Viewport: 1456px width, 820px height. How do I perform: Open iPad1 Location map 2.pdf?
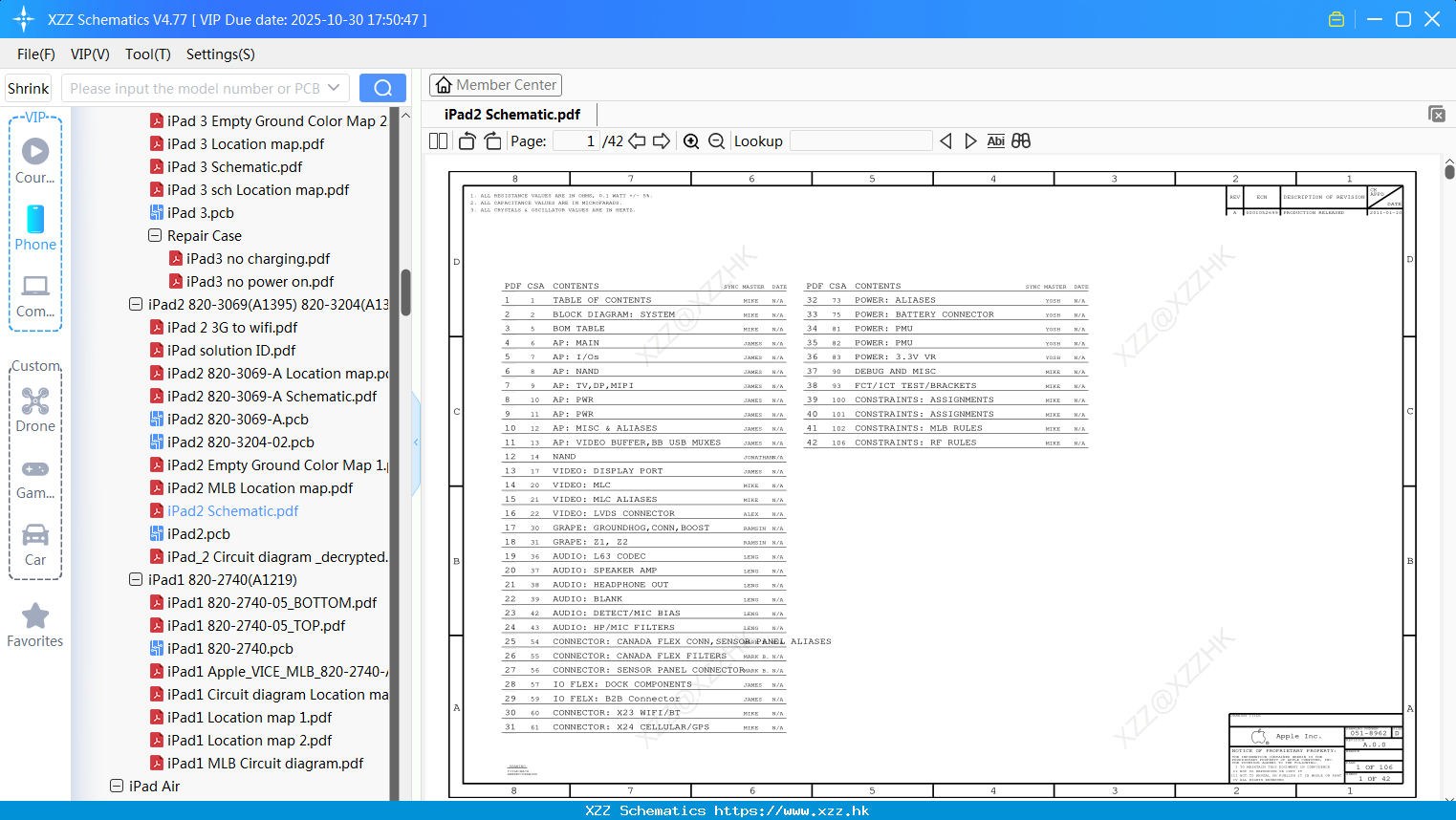(x=241, y=740)
